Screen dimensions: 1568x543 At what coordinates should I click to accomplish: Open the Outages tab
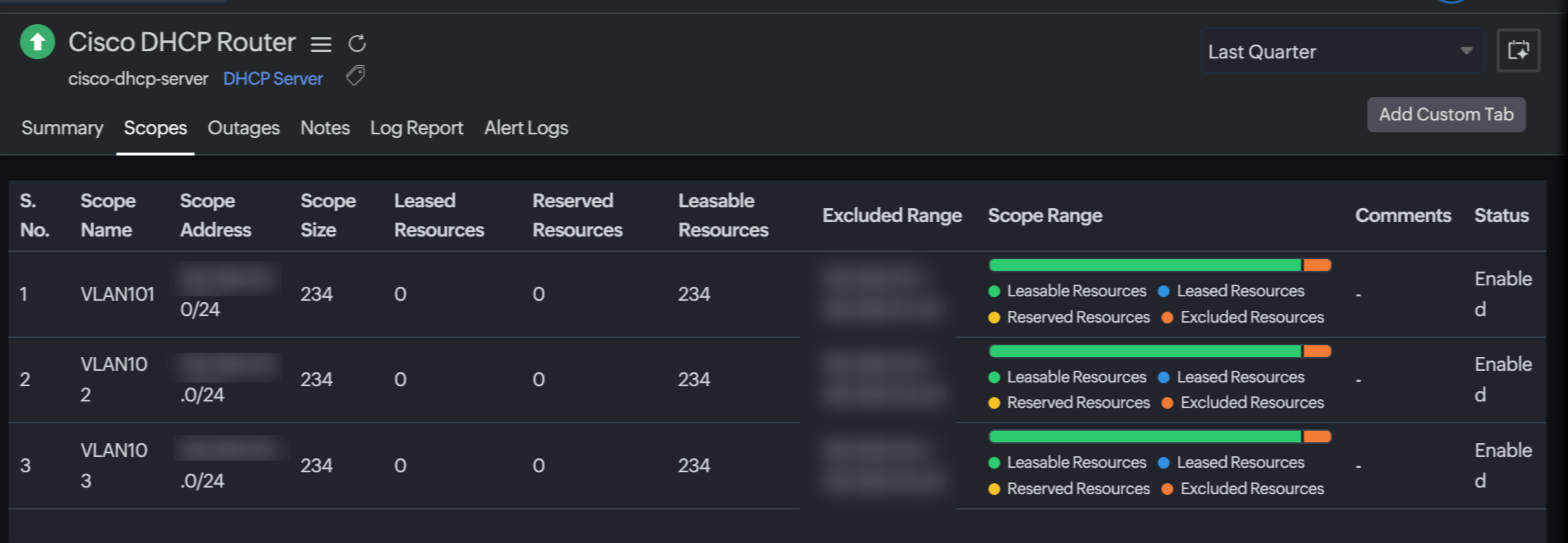pos(243,128)
